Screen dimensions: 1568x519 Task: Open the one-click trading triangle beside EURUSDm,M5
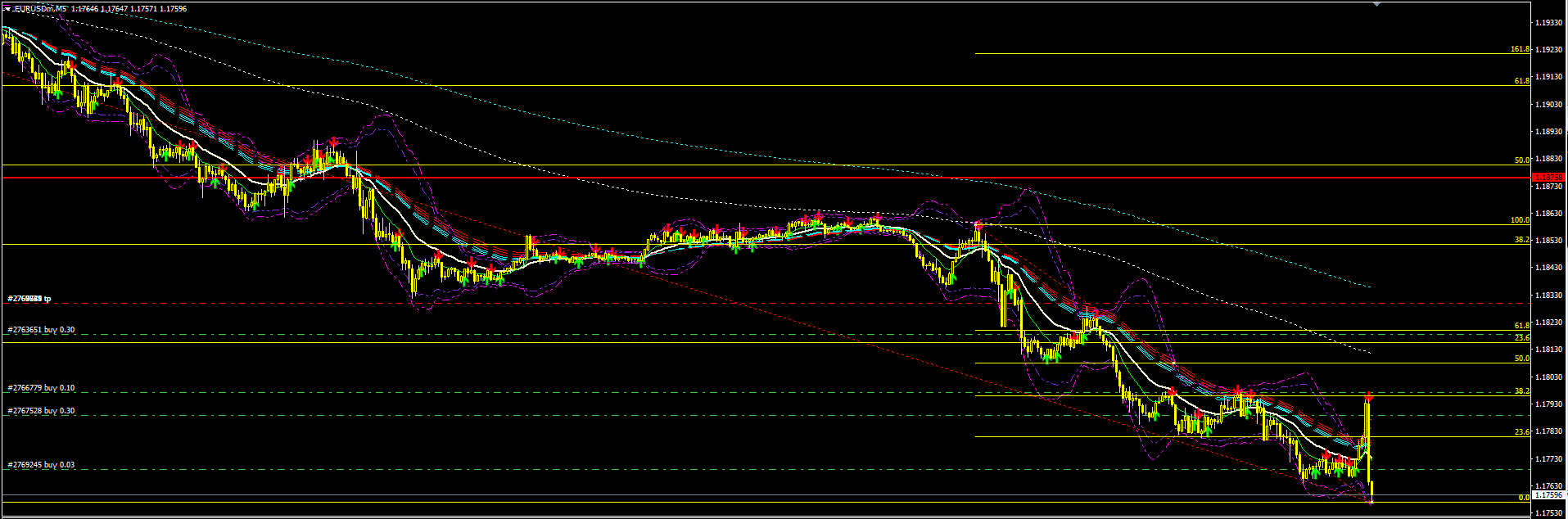[7, 9]
